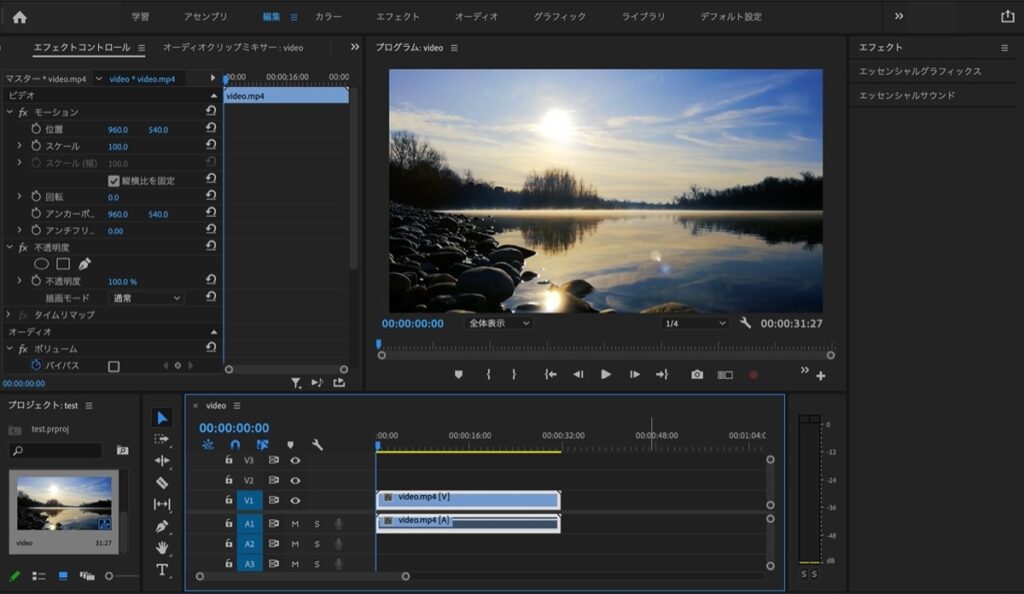Open Essential Sound panel
This screenshot has height=594, width=1024.
click(906, 95)
